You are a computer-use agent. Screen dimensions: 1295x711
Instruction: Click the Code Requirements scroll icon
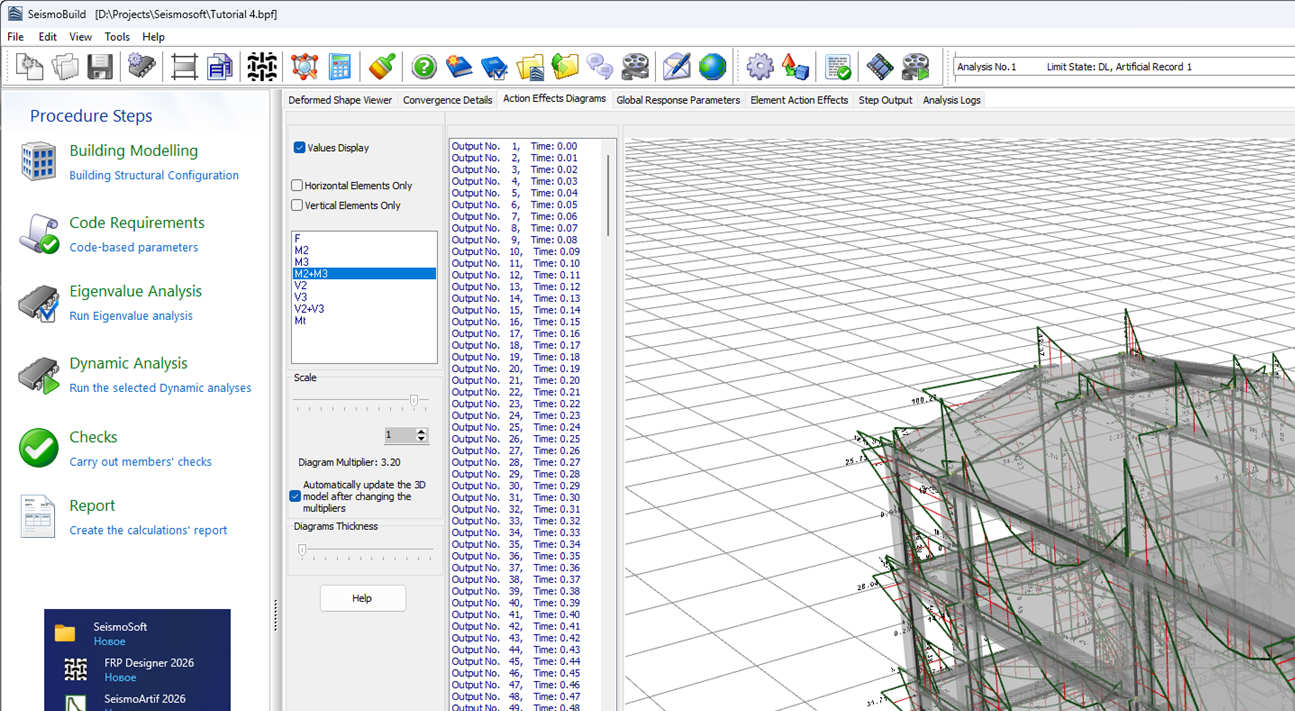click(38, 233)
